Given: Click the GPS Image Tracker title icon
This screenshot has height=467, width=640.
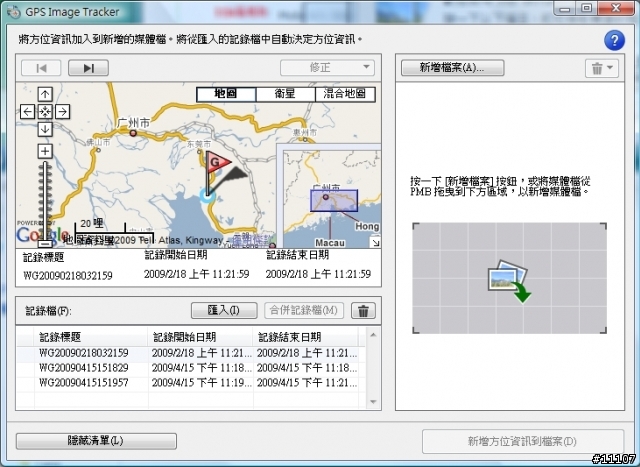Looking at the screenshot, I should tap(14, 12).
